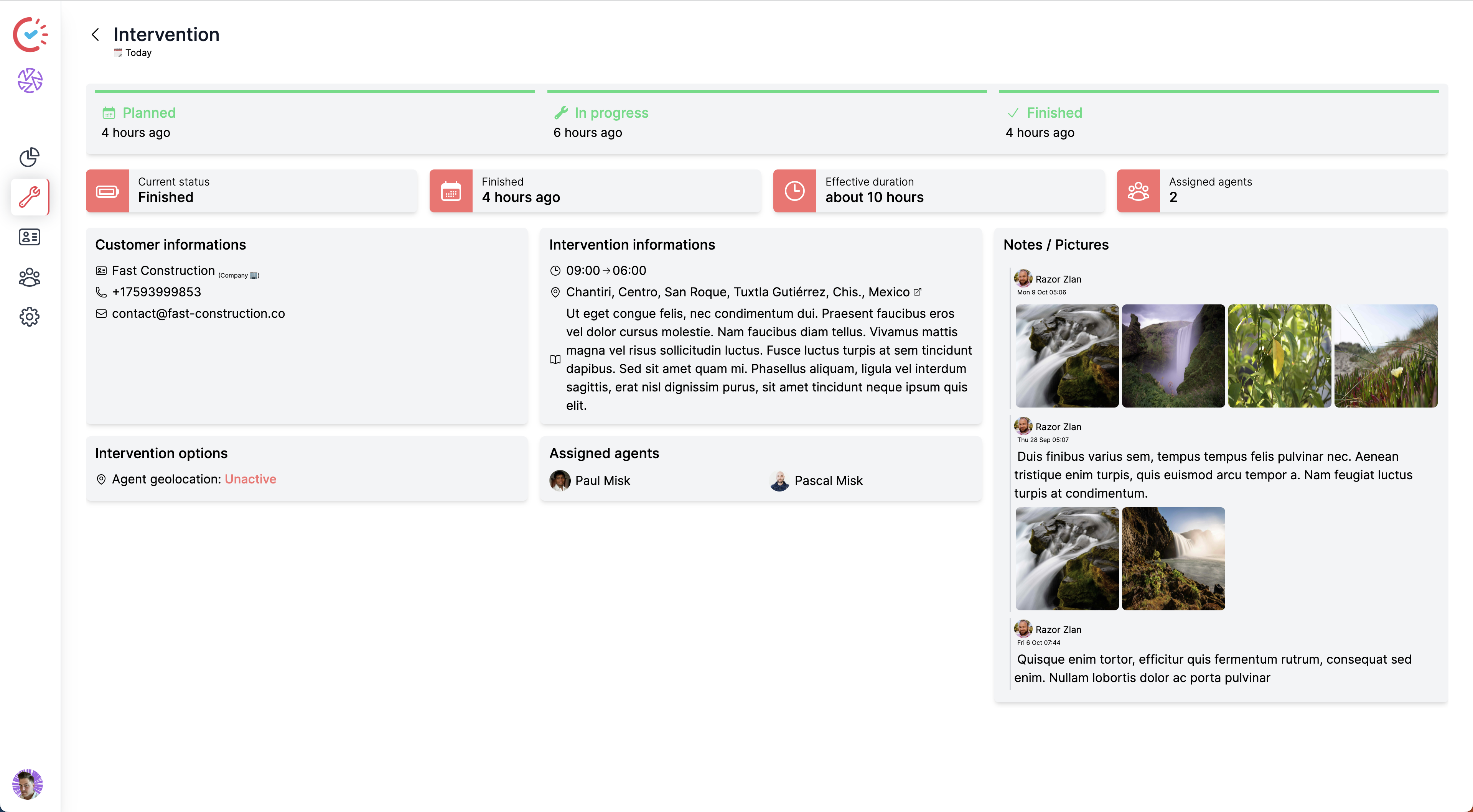The height and width of the screenshot is (812, 1473).
Task: Click the card icon beside Fast Construction
Action: coord(101,270)
